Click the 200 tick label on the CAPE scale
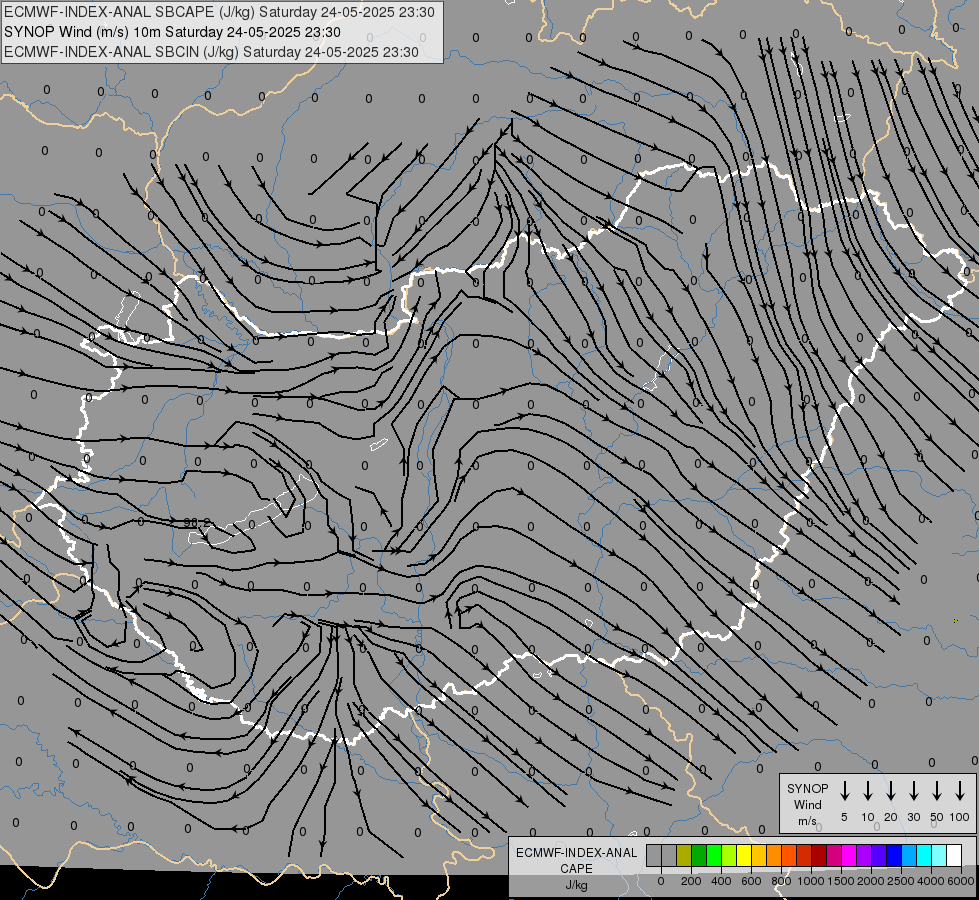The width and height of the screenshot is (979, 900). 691,881
